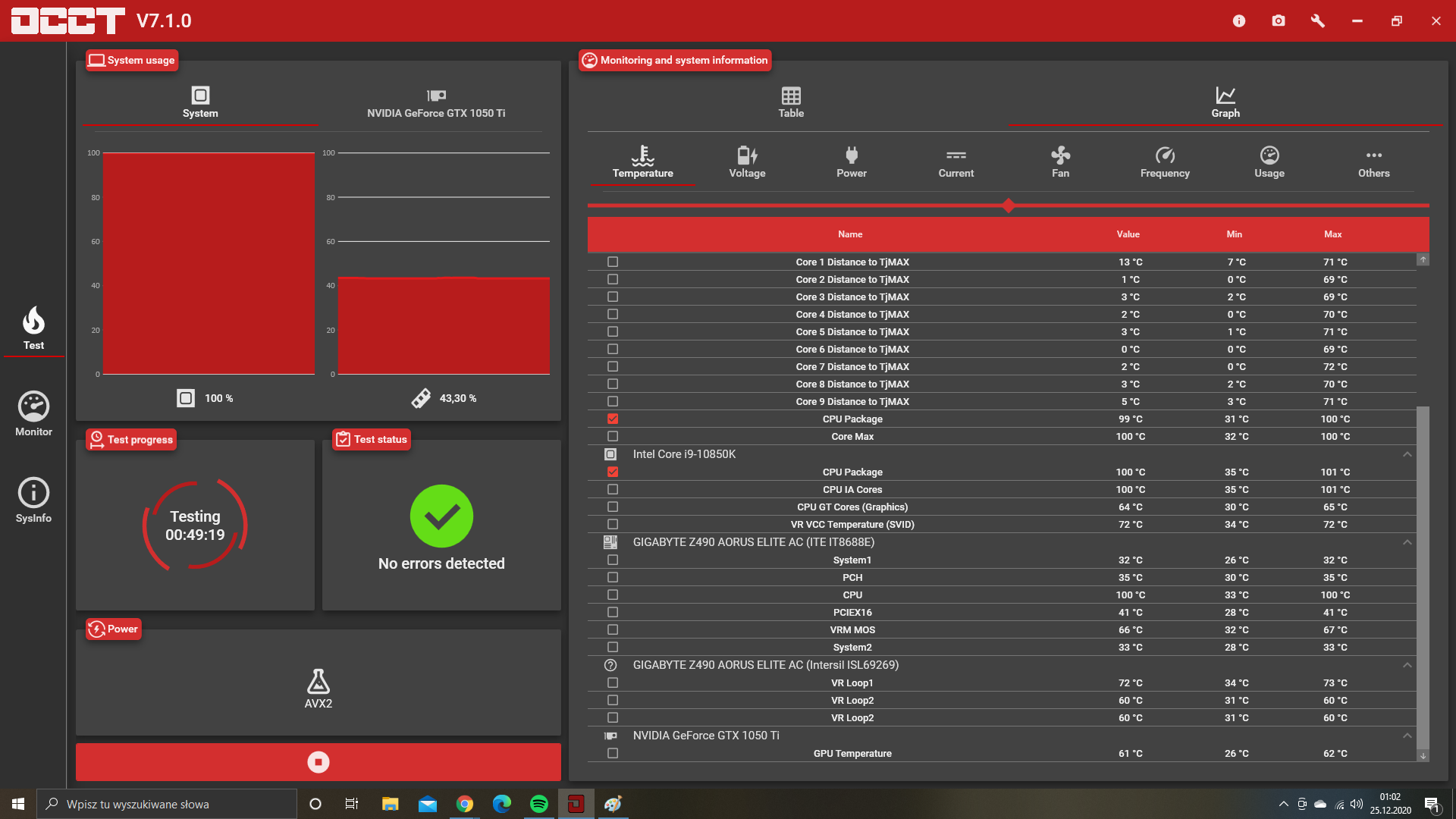Open the Mail app from the taskbar

tap(428, 804)
